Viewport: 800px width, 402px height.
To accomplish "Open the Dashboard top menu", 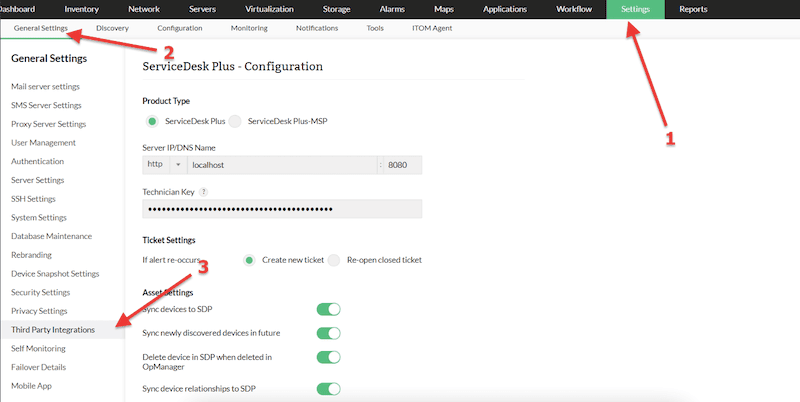I will pyautogui.click(x=17, y=9).
